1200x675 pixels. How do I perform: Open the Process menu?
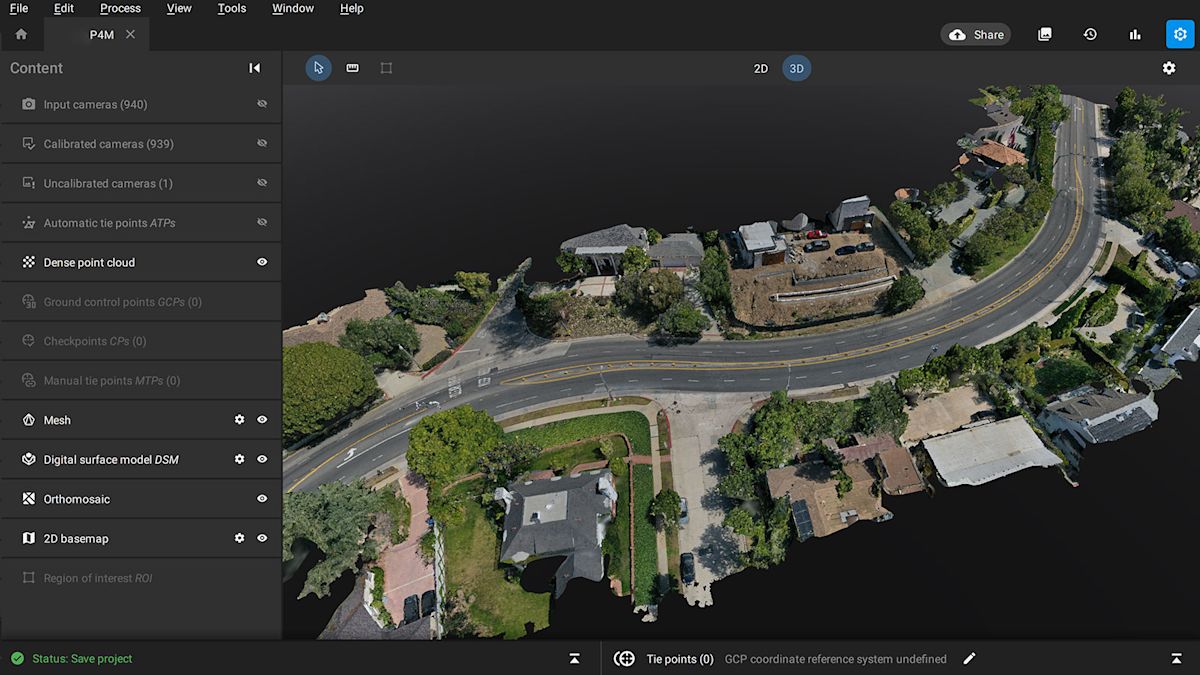click(120, 8)
